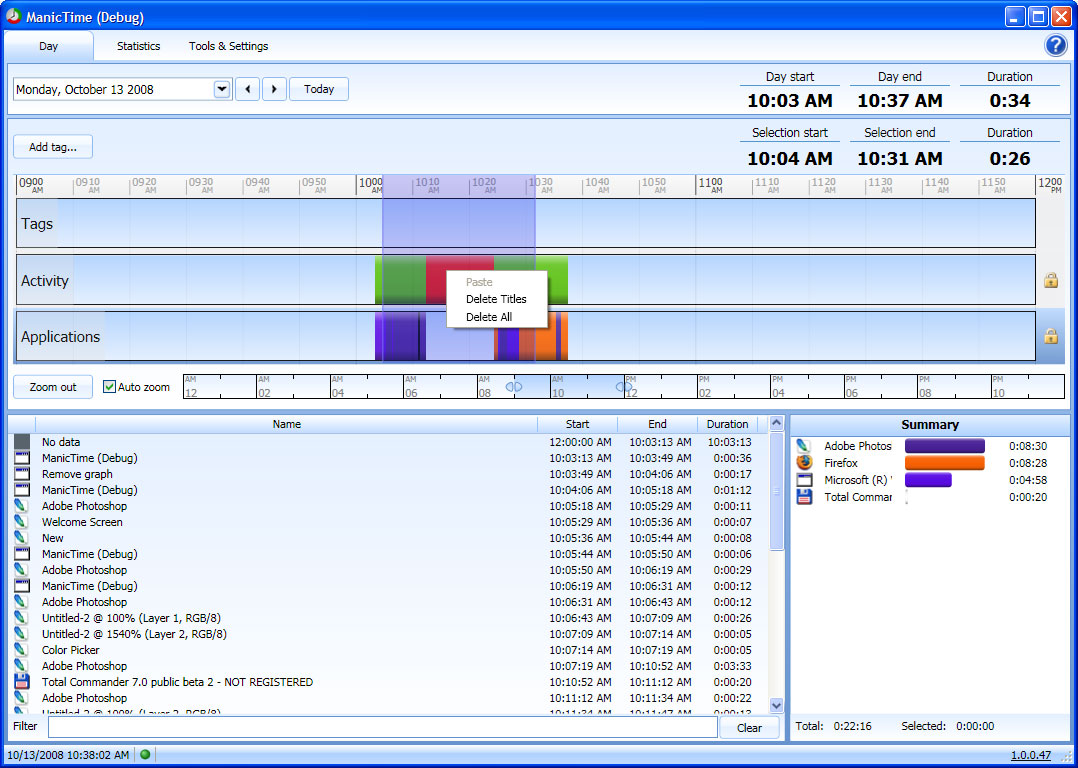Select the Remove graph row

pos(389,474)
